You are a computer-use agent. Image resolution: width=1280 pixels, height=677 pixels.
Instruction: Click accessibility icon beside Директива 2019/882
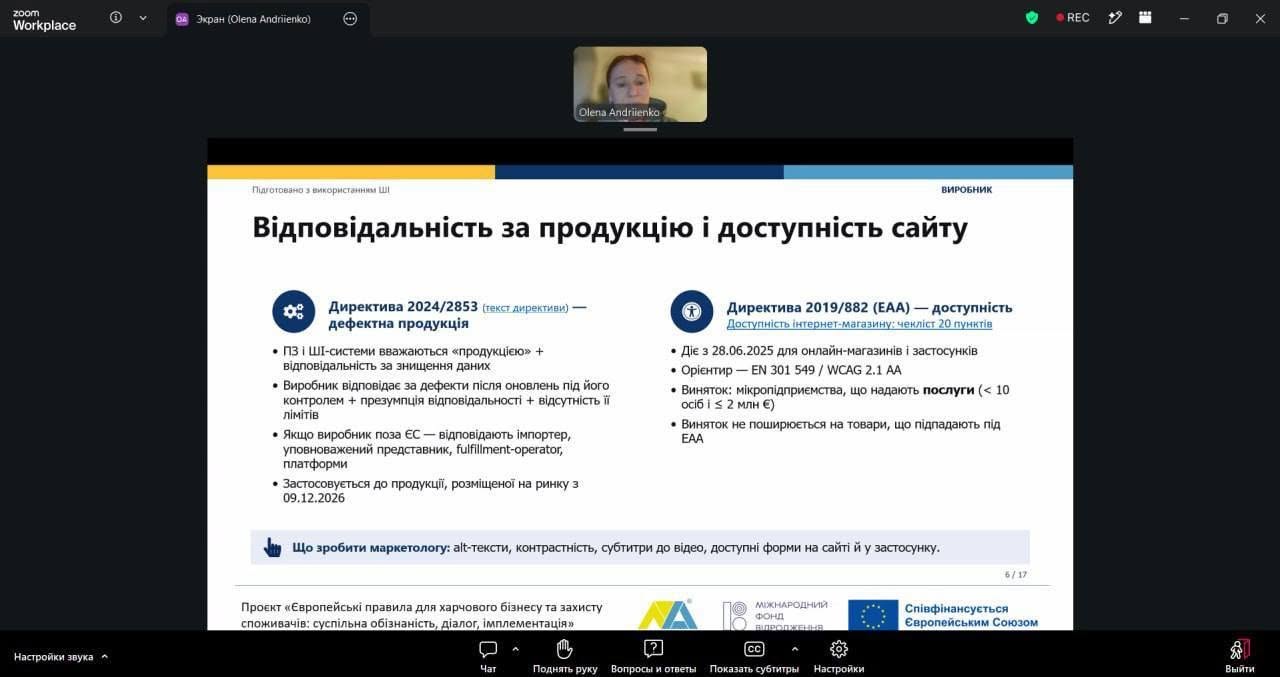click(692, 311)
